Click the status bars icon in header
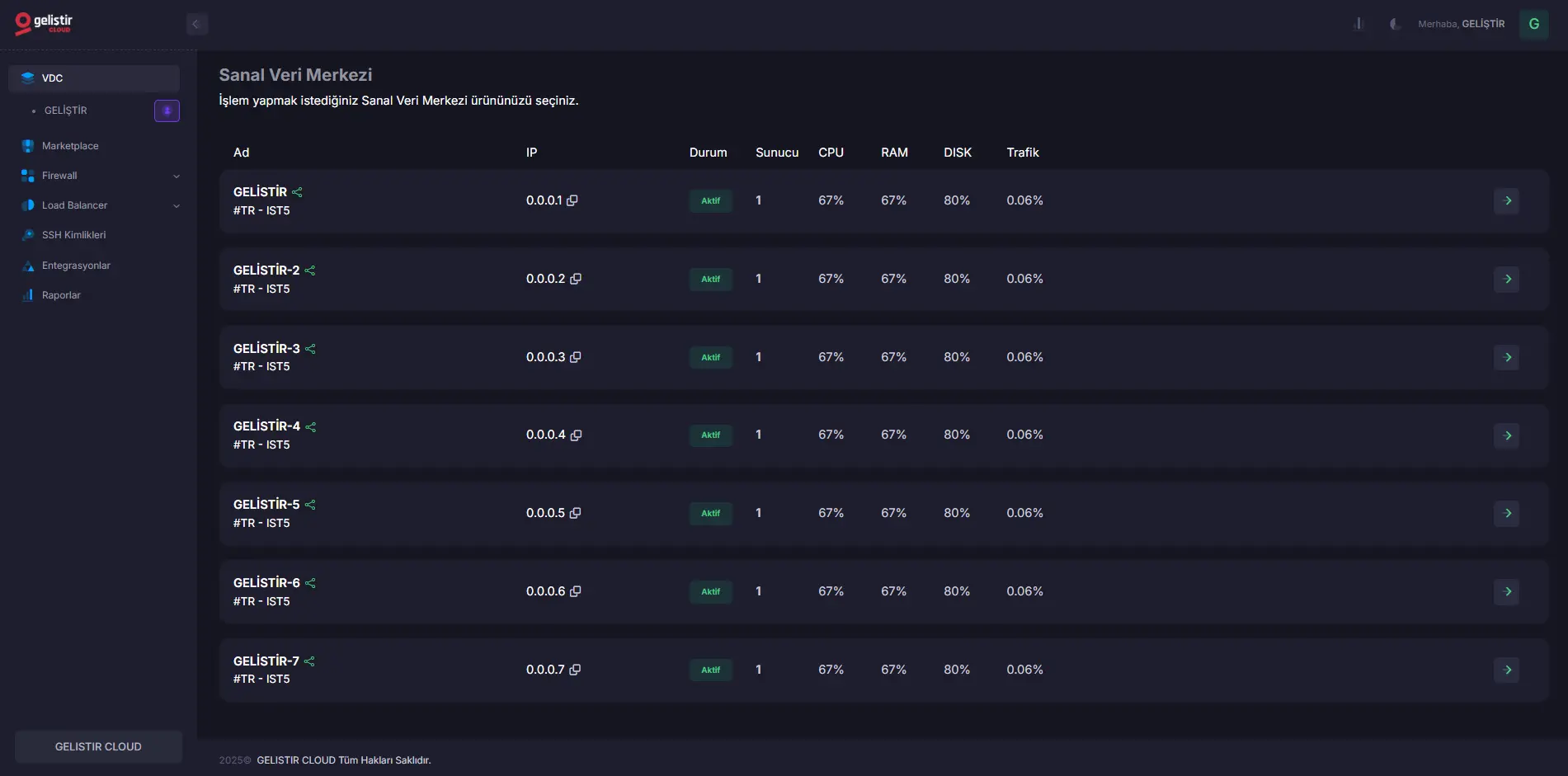The width and height of the screenshot is (1568, 776). point(1358,23)
